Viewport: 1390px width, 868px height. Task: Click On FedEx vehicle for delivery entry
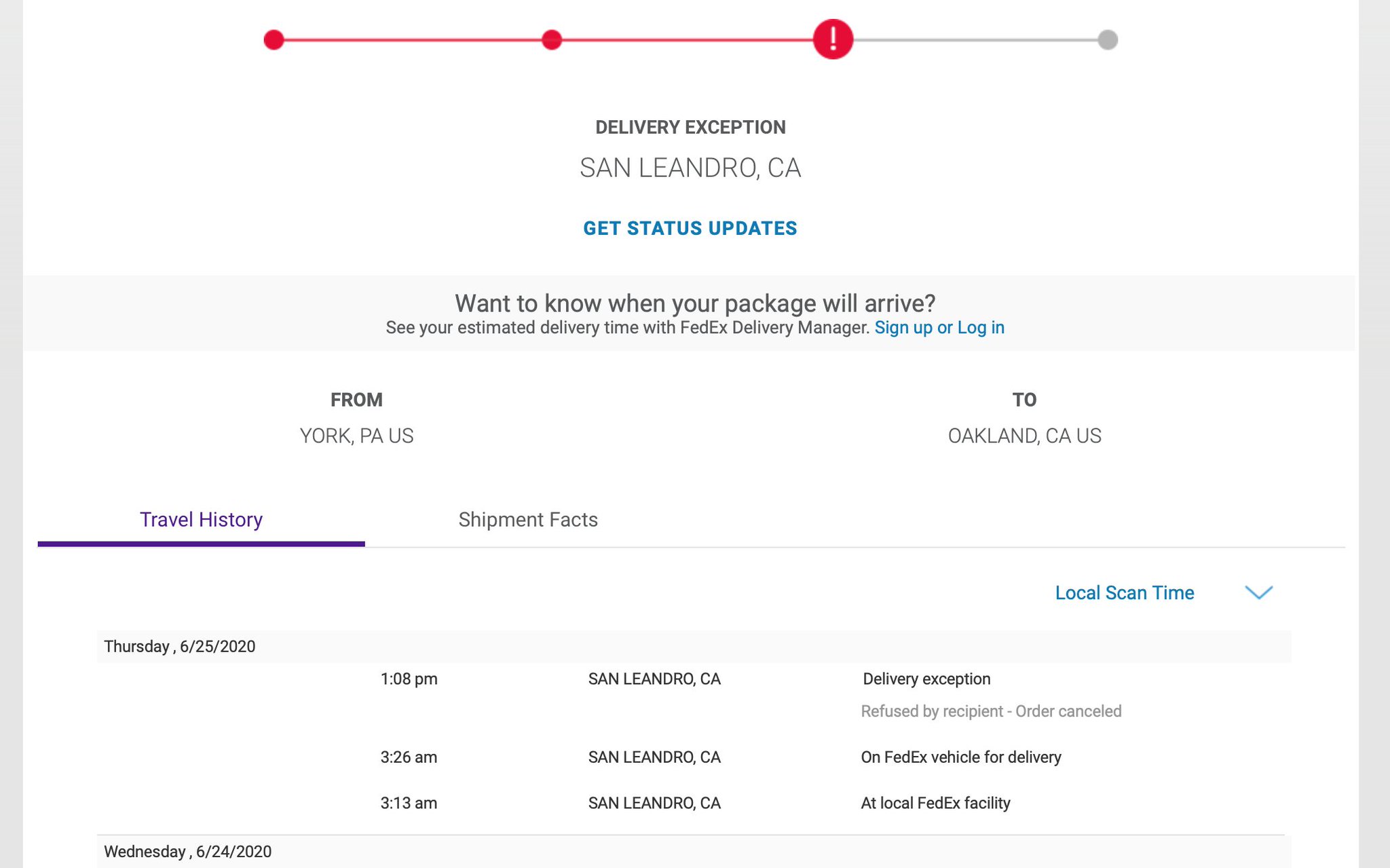pos(960,757)
